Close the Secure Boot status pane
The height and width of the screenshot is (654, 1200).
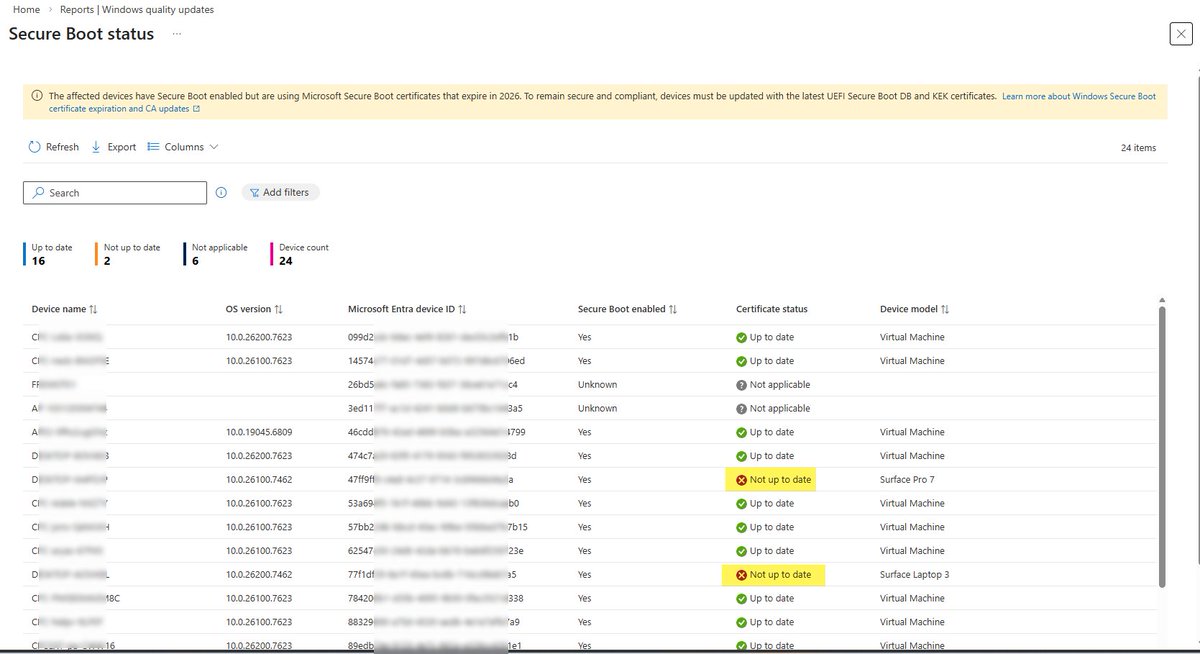click(x=1180, y=34)
